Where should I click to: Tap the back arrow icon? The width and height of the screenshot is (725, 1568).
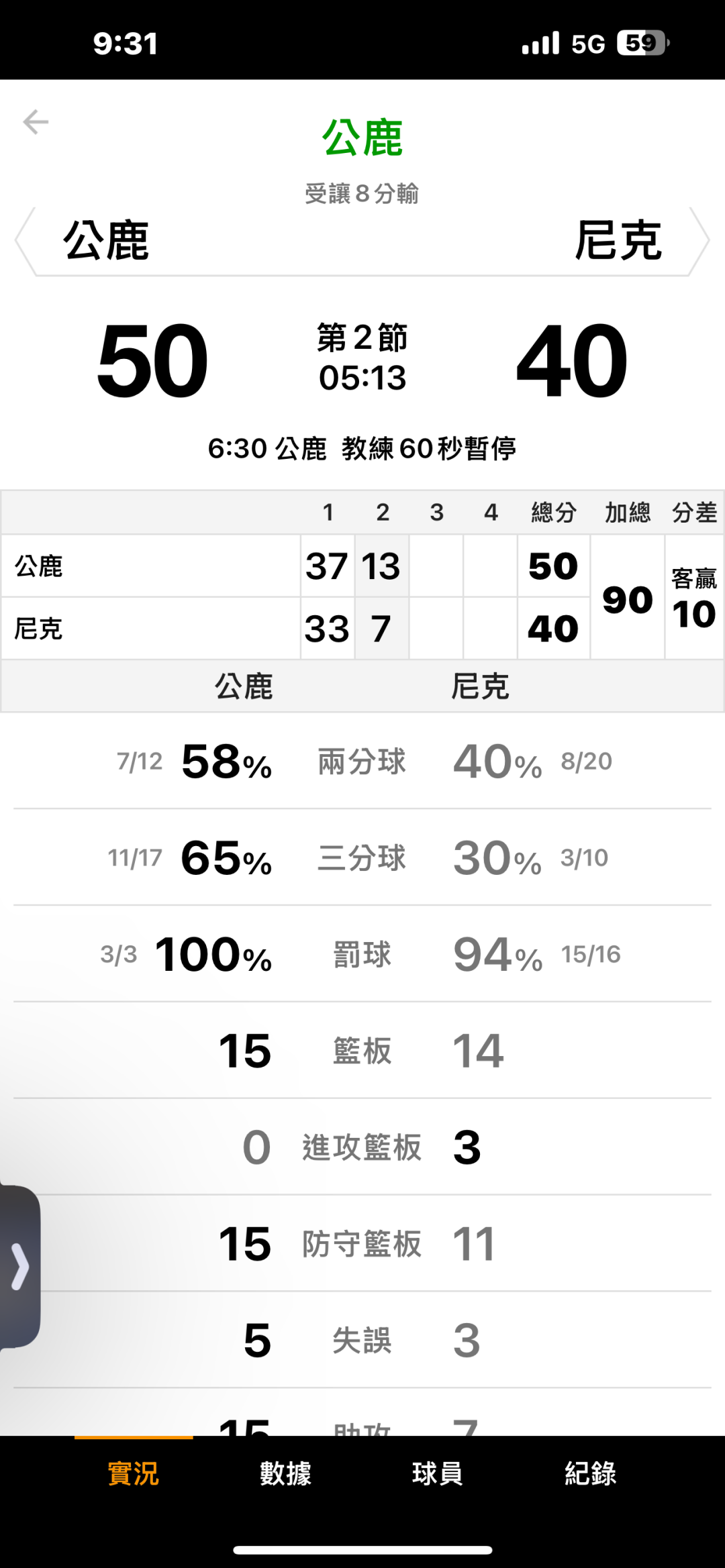coord(36,122)
